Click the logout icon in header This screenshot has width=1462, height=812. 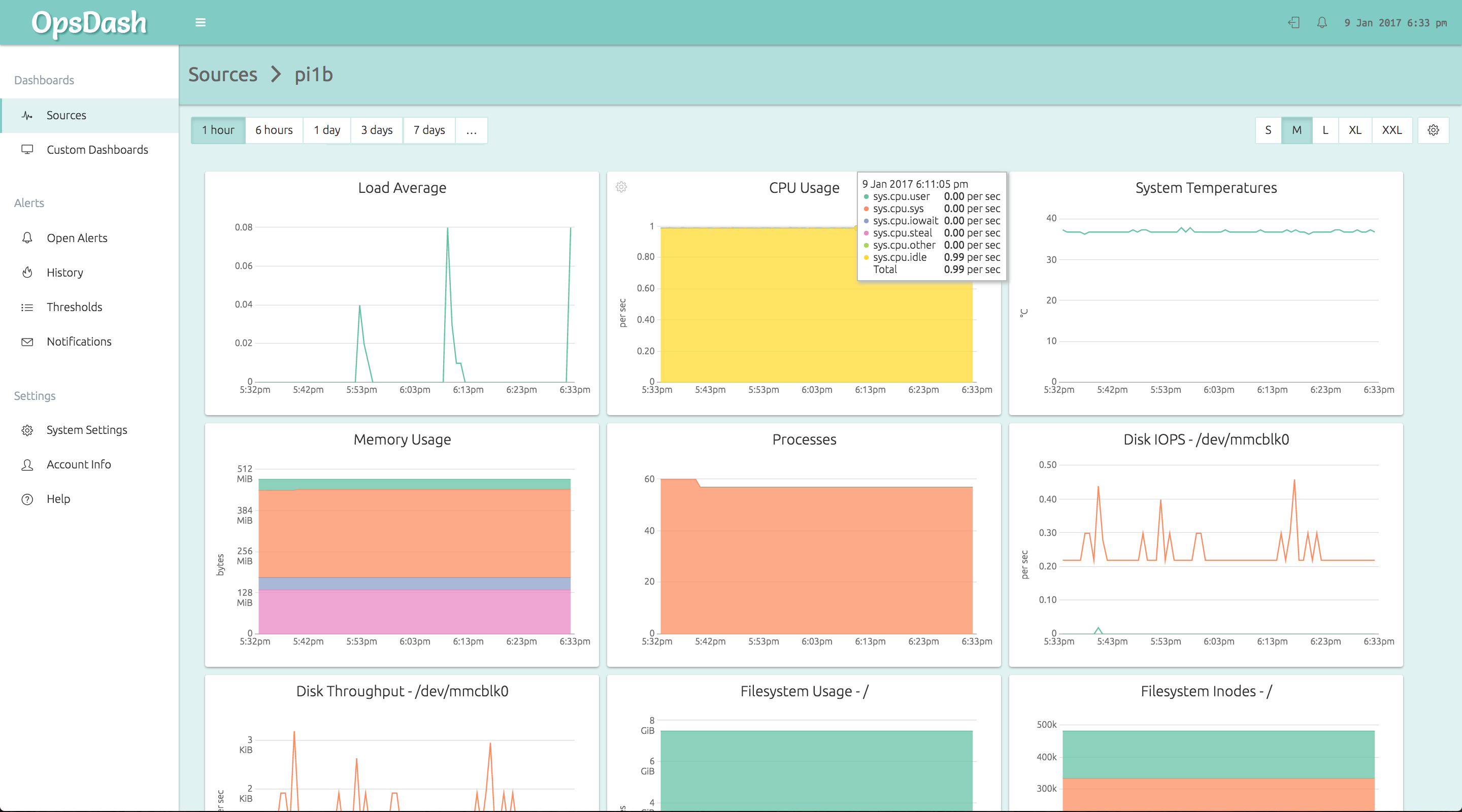(1293, 23)
